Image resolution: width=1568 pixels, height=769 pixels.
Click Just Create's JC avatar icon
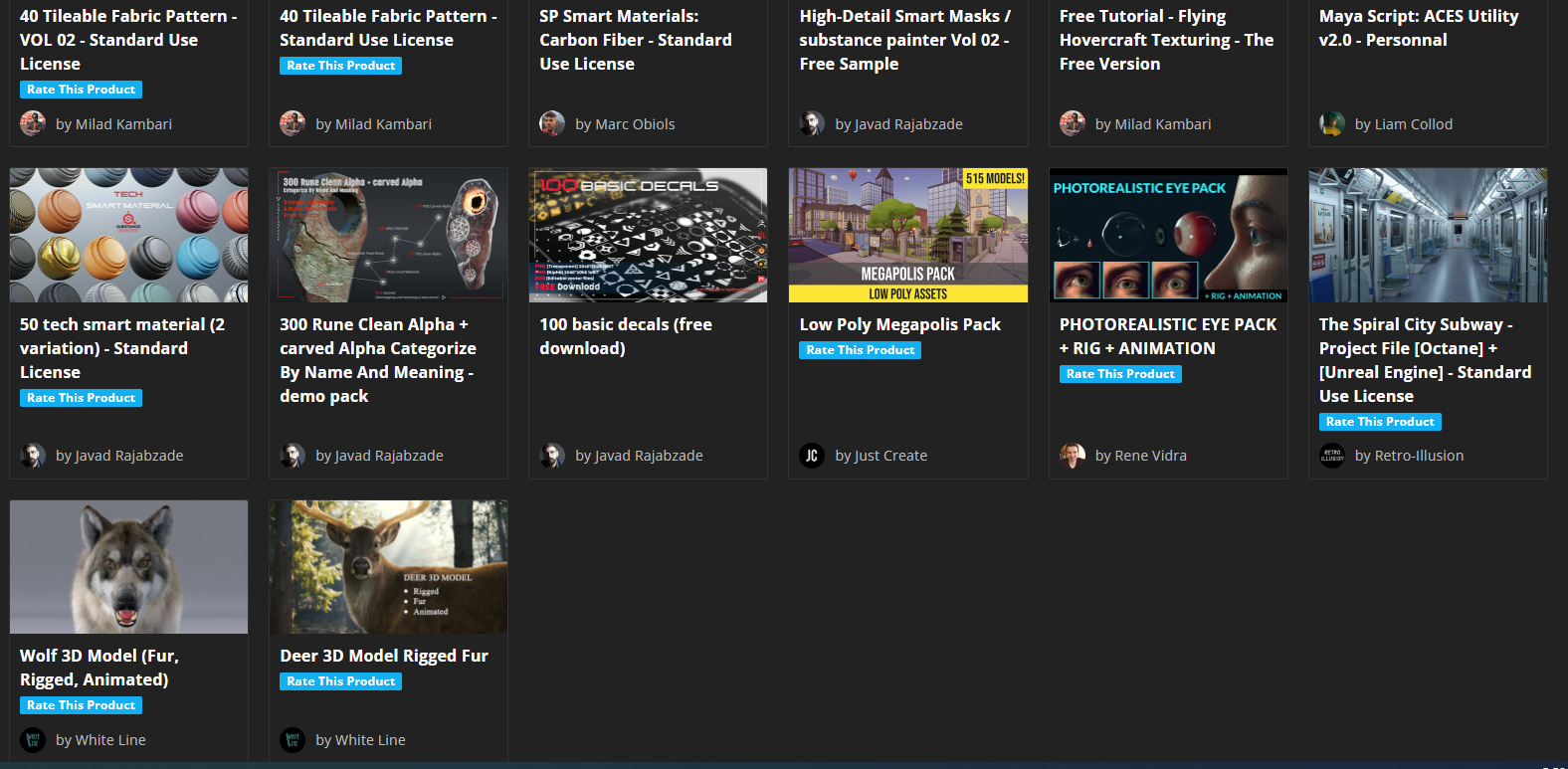click(812, 456)
